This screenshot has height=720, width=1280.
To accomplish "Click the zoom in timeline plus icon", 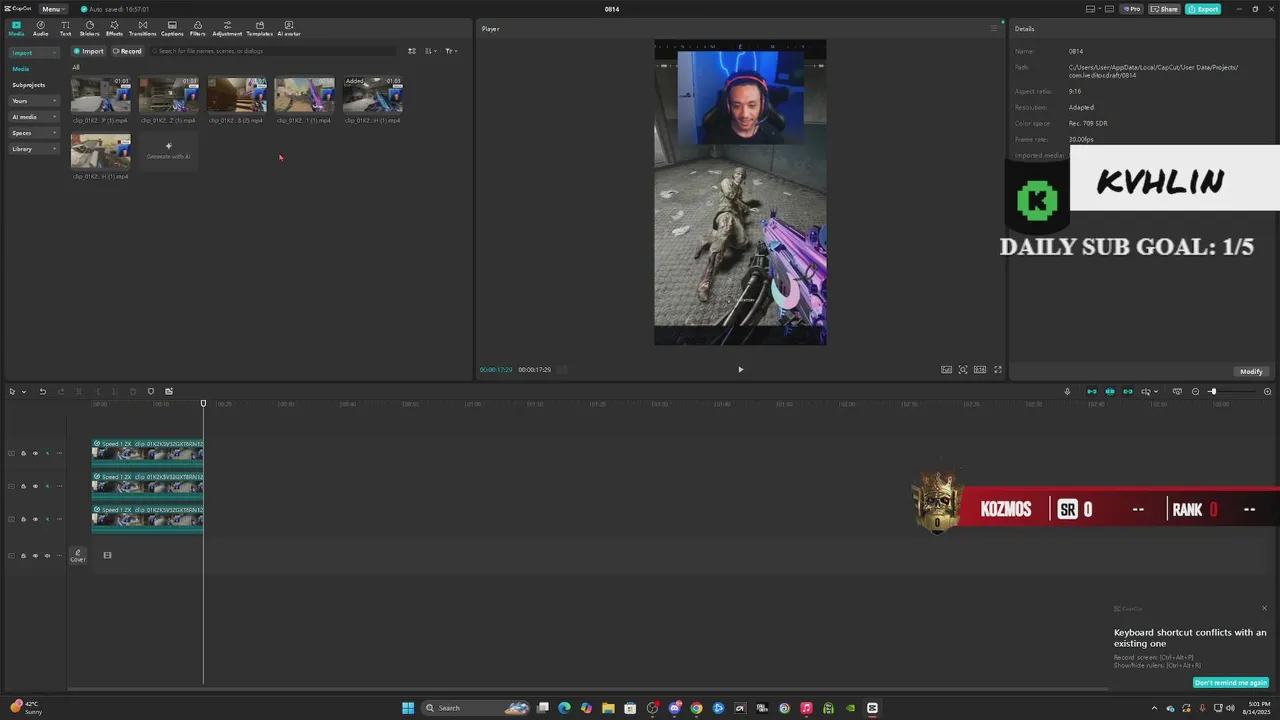I will (1267, 391).
